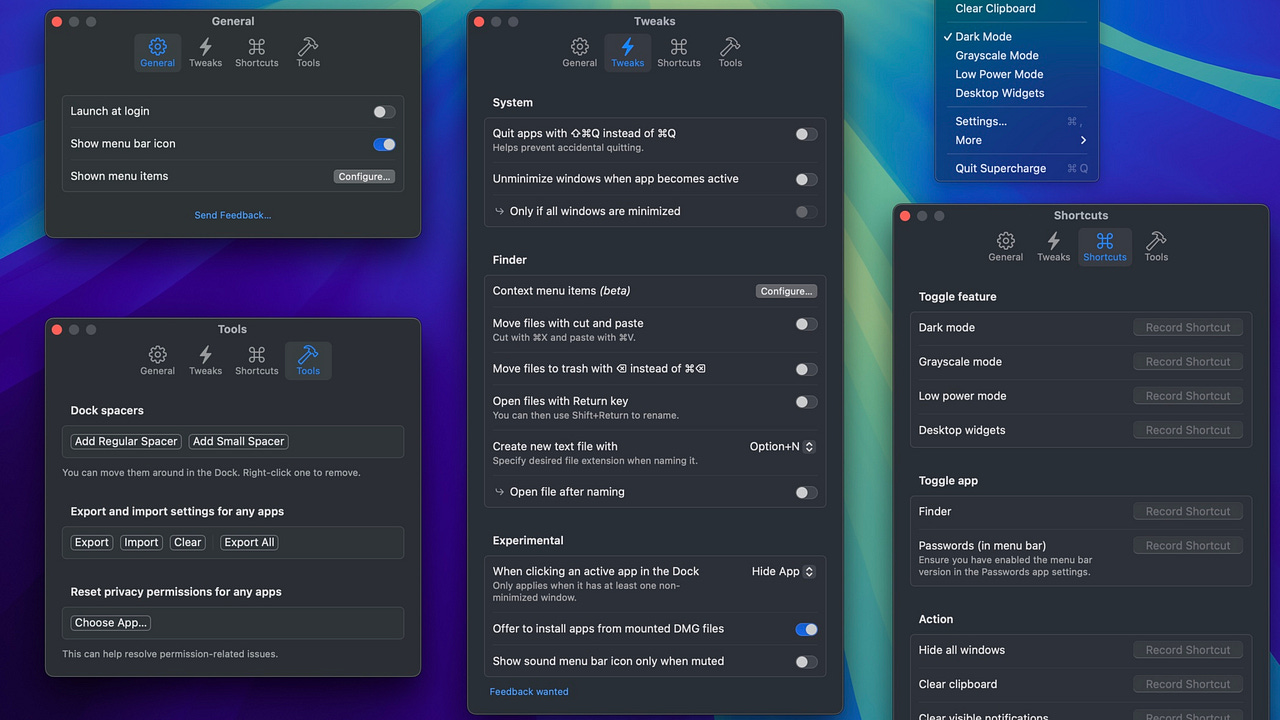Toggle Unminimize windows when app becomes active
Image resolution: width=1280 pixels, height=720 pixels.
point(806,180)
